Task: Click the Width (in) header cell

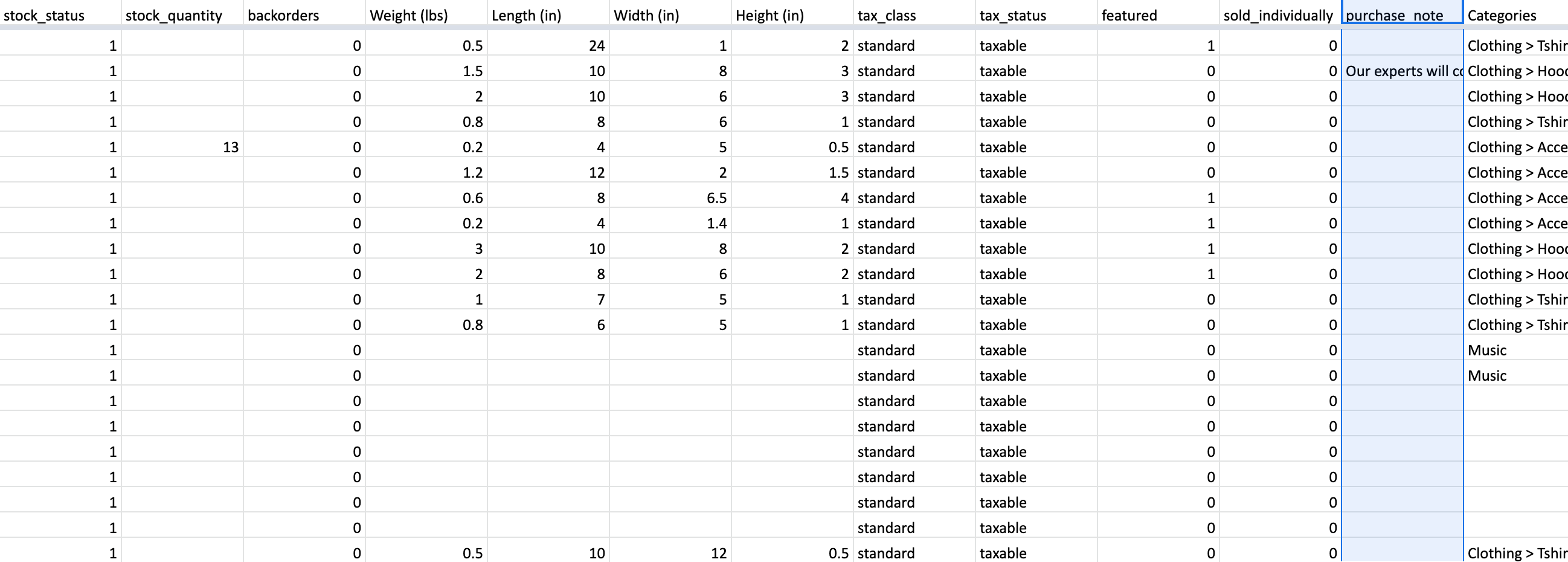Action: pyautogui.click(x=670, y=15)
